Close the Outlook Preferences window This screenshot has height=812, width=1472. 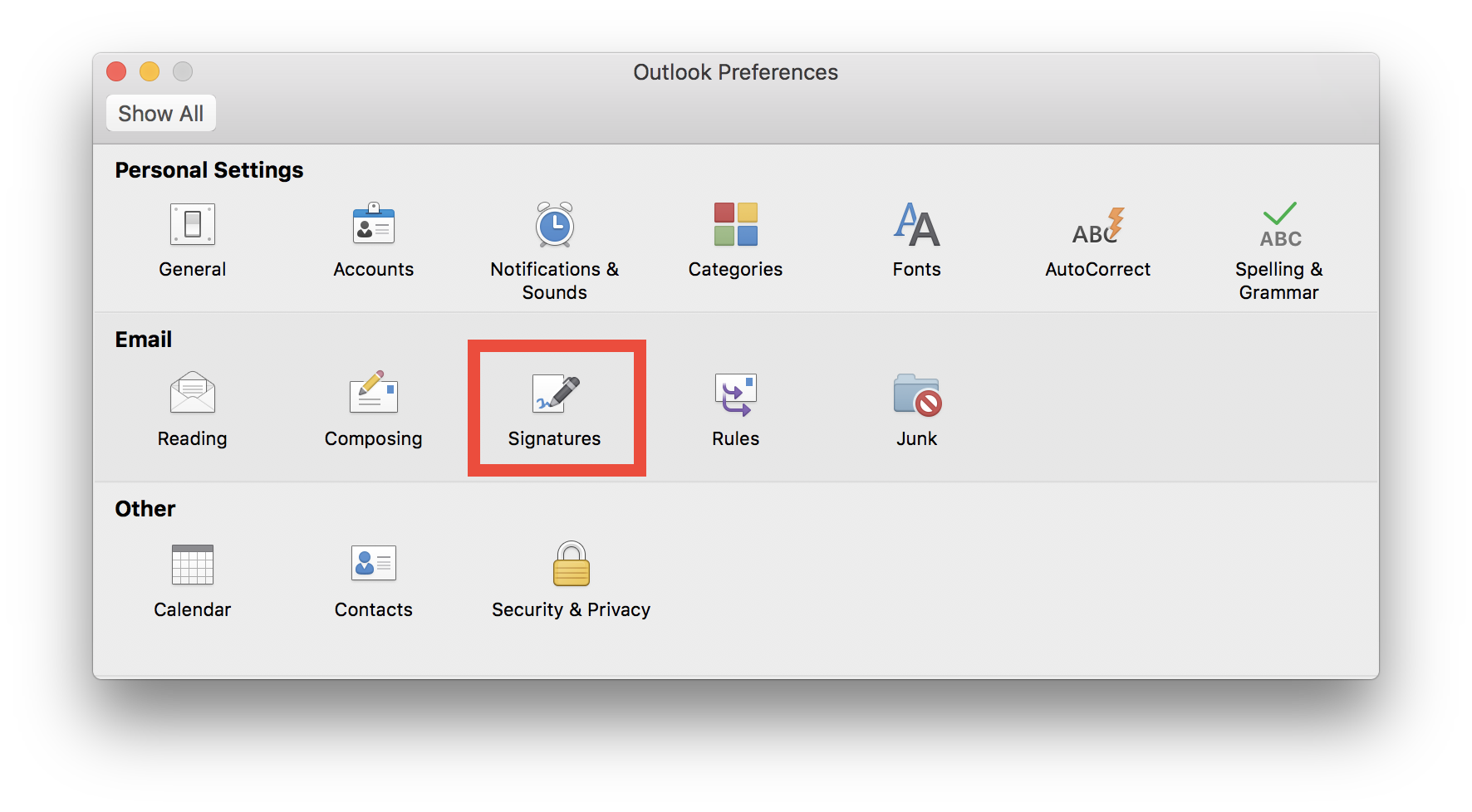(116, 72)
